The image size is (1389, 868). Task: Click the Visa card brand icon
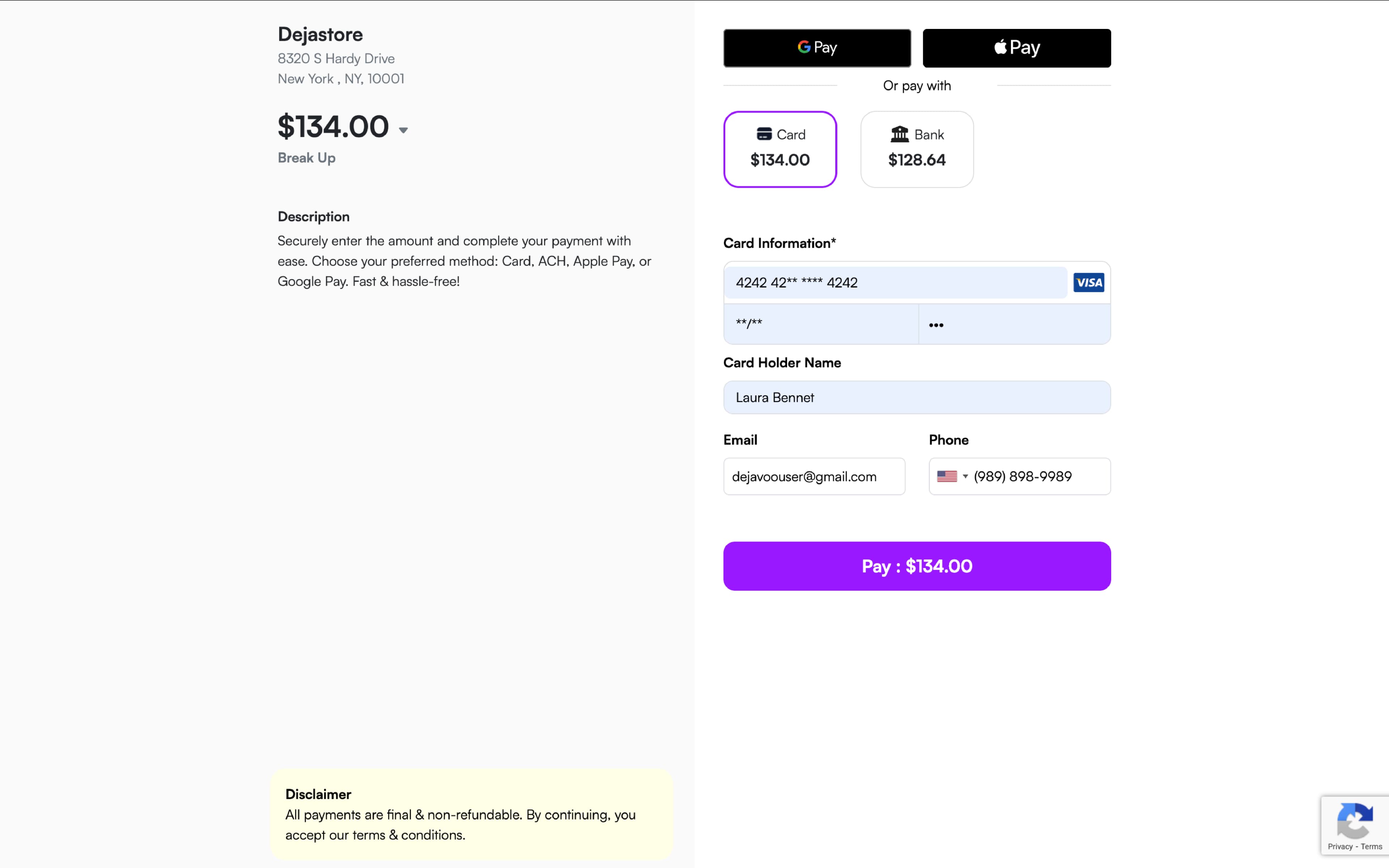pos(1088,282)
